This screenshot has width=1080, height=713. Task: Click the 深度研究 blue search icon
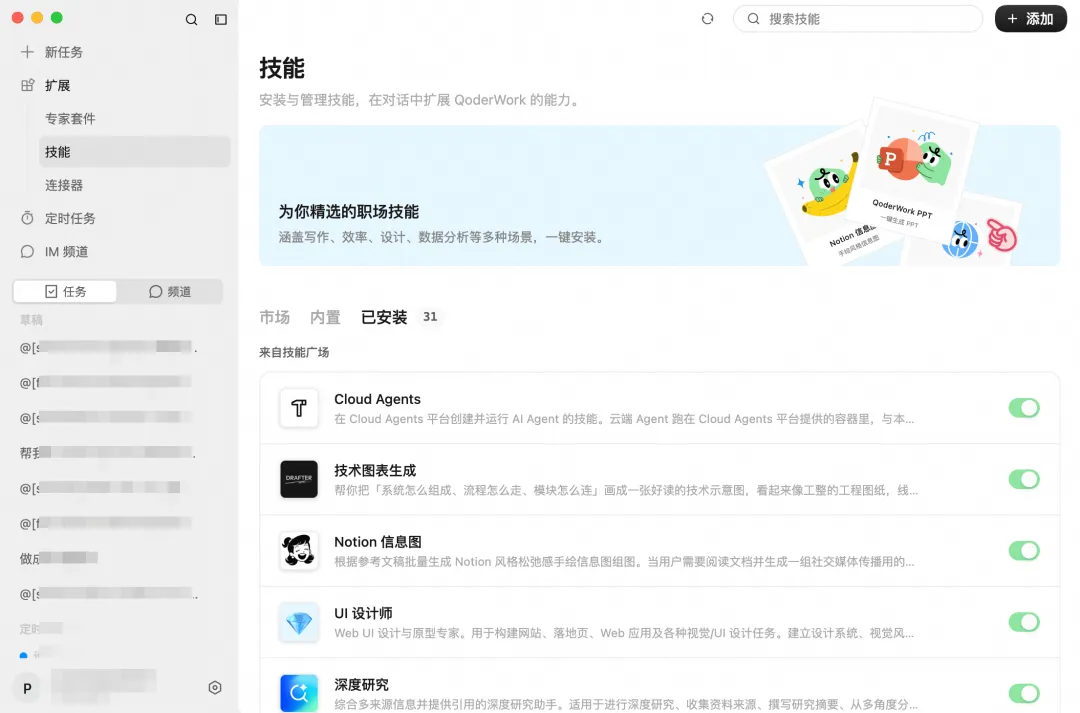point(299,693)
